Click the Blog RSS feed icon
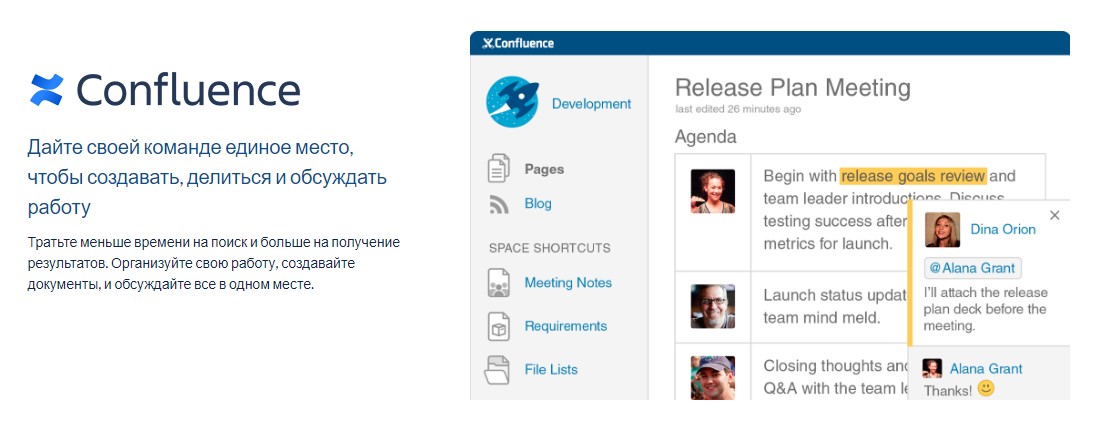The height and width of the screenshot is (444, 1115). (x=498, y=204)
